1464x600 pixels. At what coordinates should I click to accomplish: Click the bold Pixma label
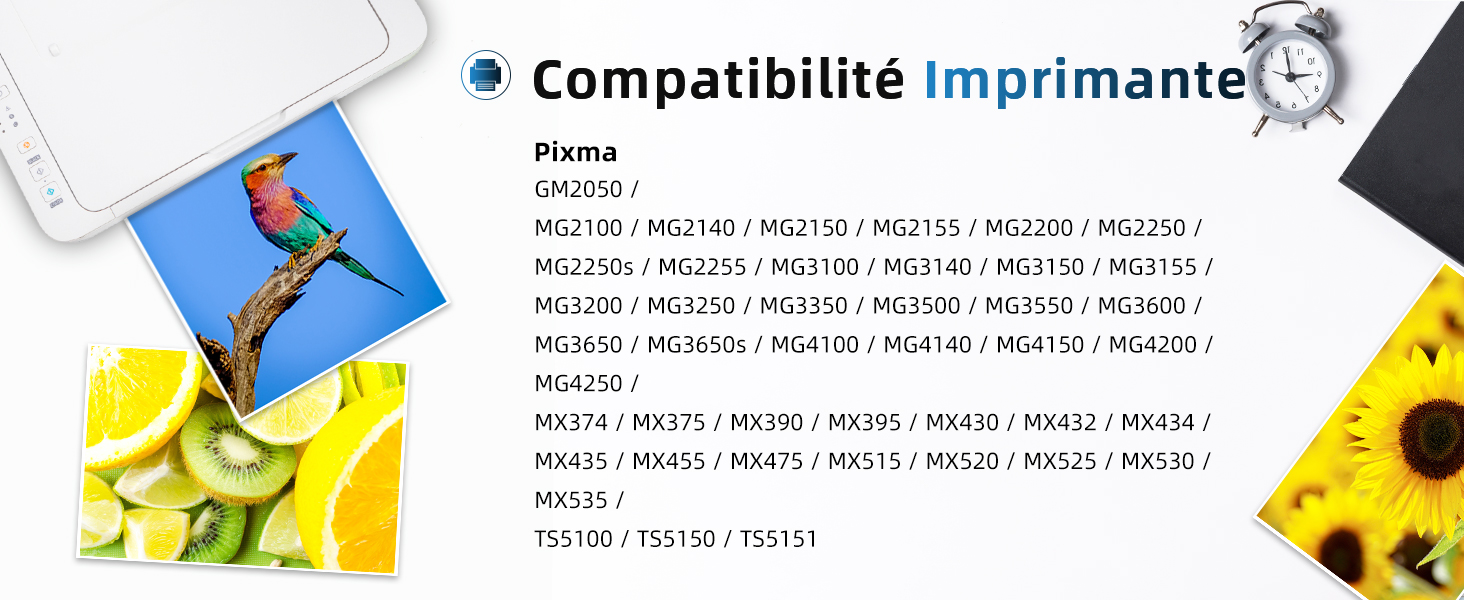tap(576, 152)
